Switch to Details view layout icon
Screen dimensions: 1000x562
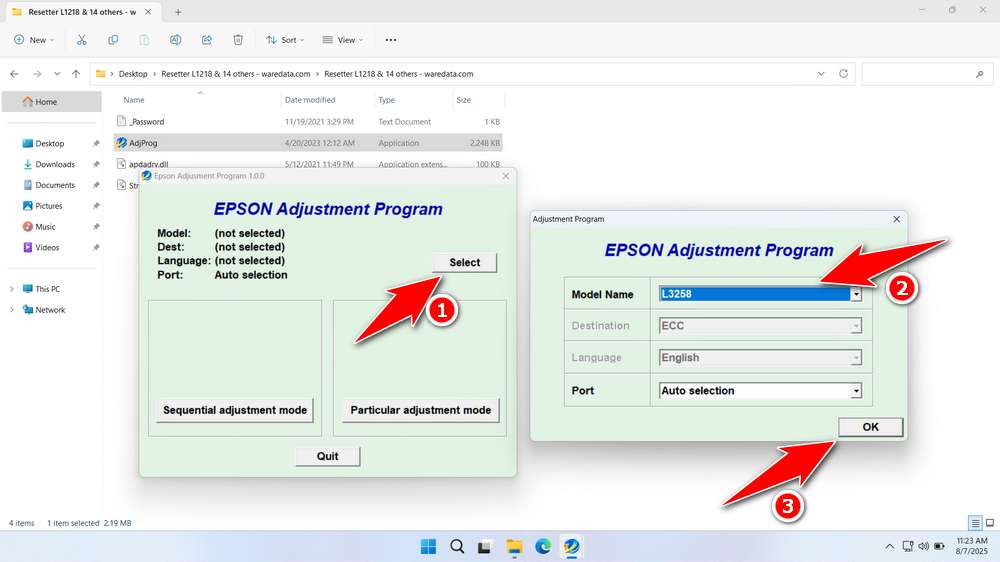pyautogui.click(x=975, y=523)
